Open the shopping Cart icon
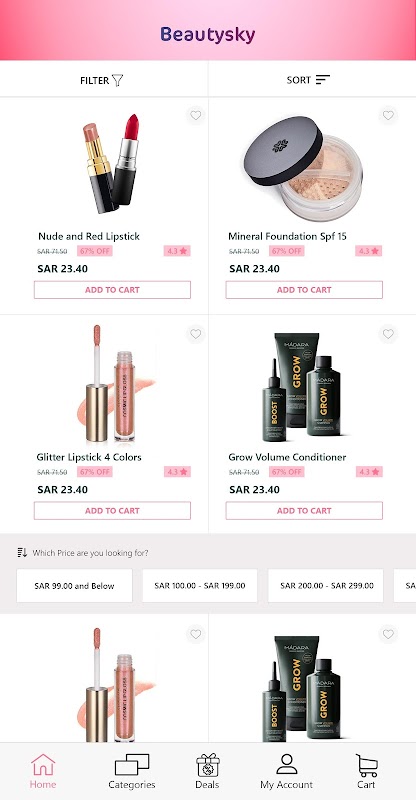Image resolution: width=416 pixels, height=800 pixels. tap(366, 765)
